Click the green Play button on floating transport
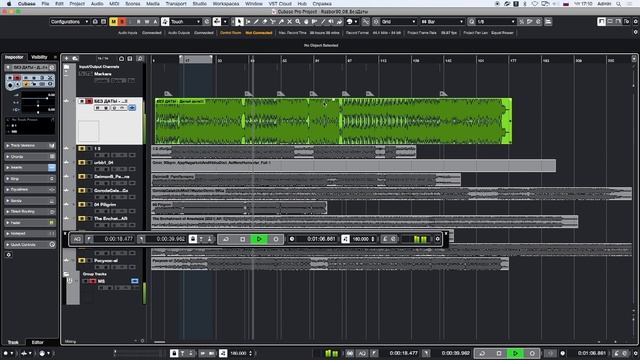Image resolution: width=640 pixels, height=360 pixels. point(259,239)
